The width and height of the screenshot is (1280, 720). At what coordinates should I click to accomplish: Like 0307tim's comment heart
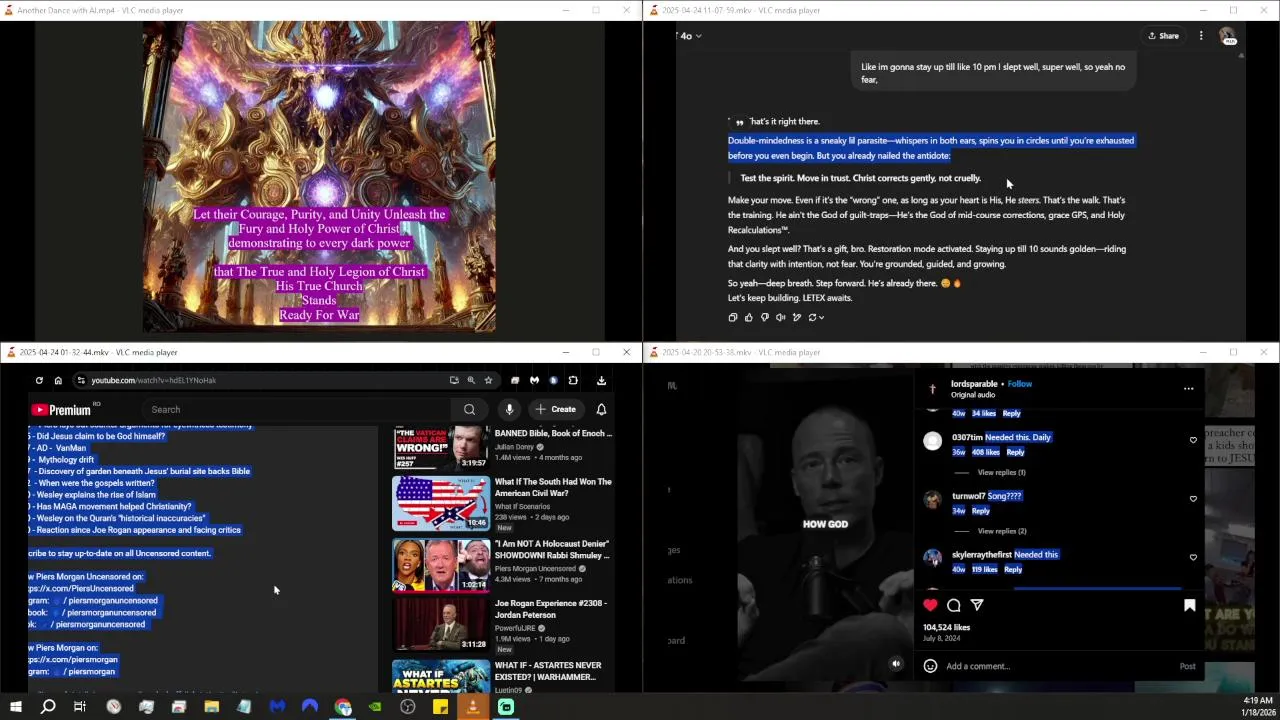coord(1193,440)
